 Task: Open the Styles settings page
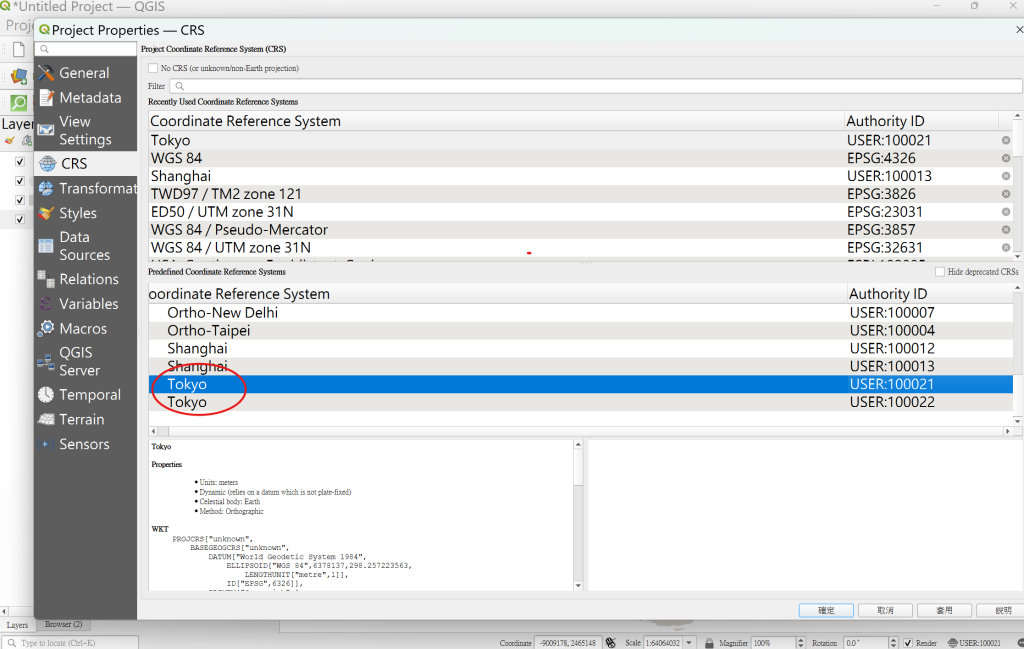pyautogui.click(x=86, y=214)
